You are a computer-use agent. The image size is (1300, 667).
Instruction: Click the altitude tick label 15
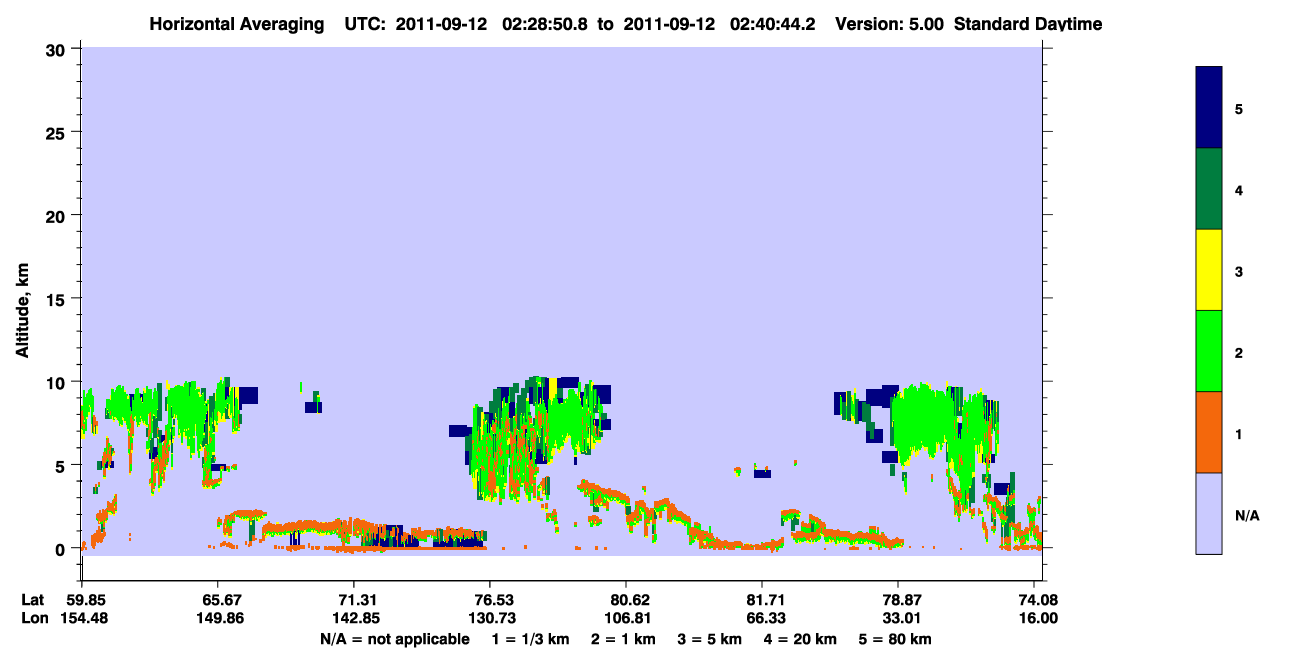57,299
